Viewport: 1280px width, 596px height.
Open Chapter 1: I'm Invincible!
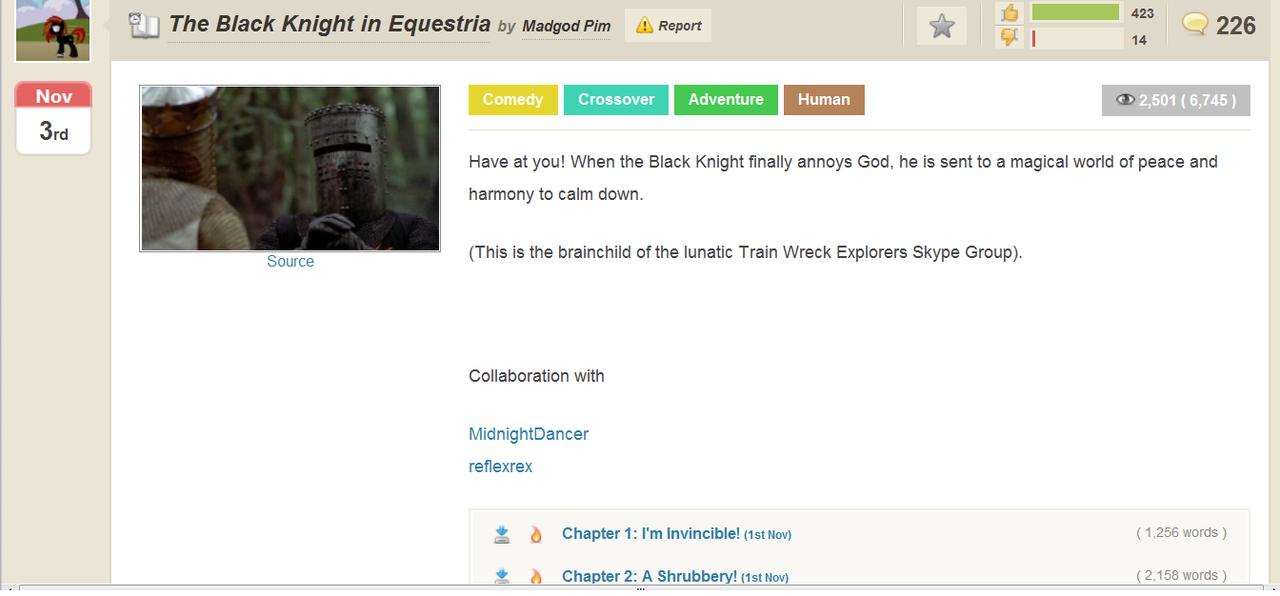[x=651, y=534]
